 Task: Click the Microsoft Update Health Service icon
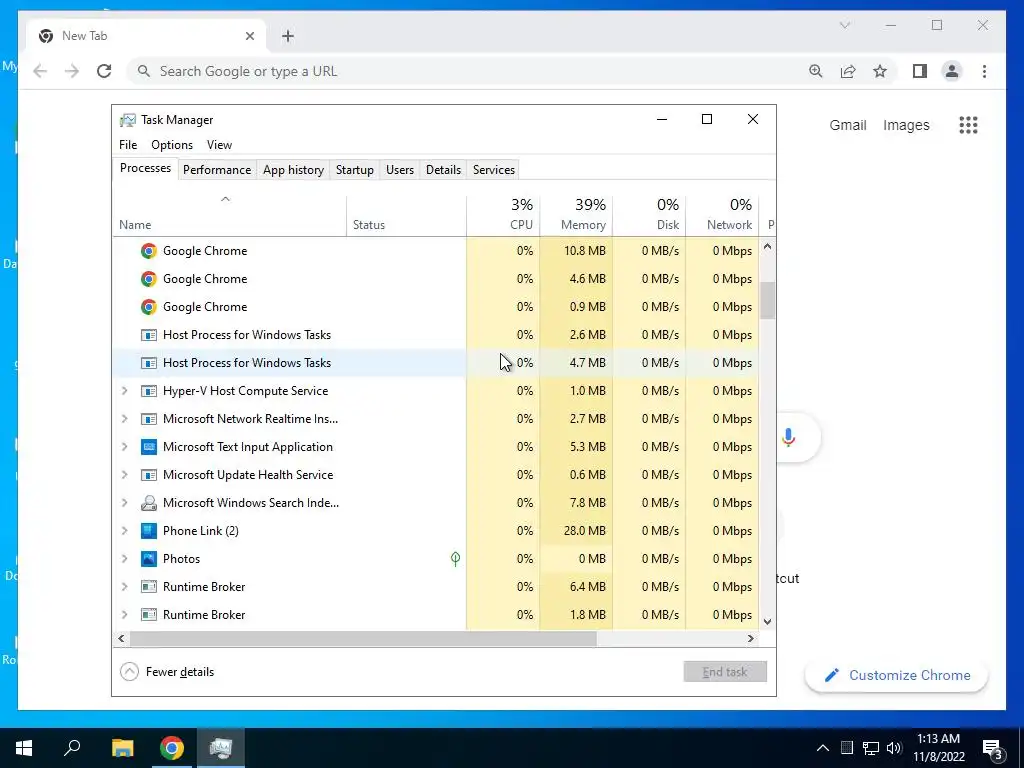point(149,475)
